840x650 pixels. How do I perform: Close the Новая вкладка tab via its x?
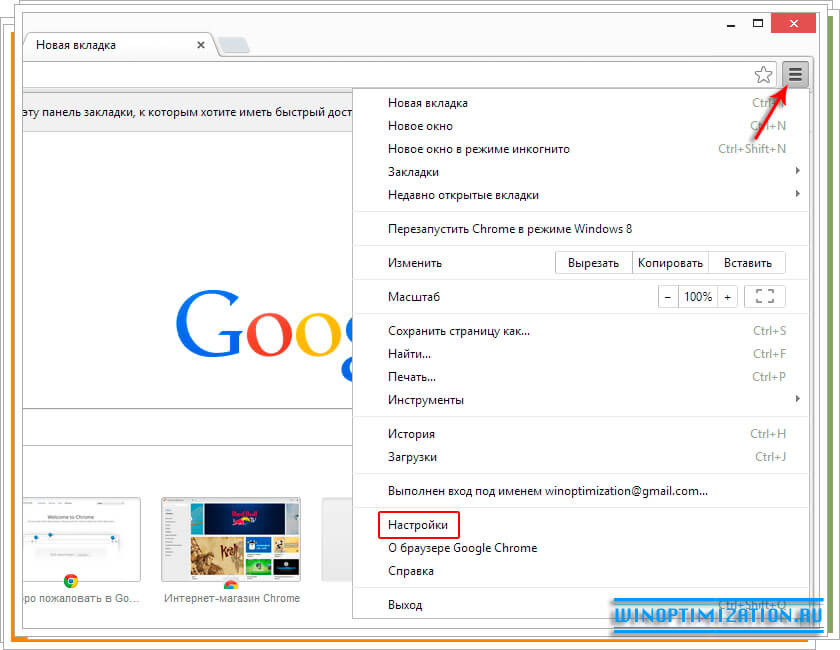(x=200, y=45)
